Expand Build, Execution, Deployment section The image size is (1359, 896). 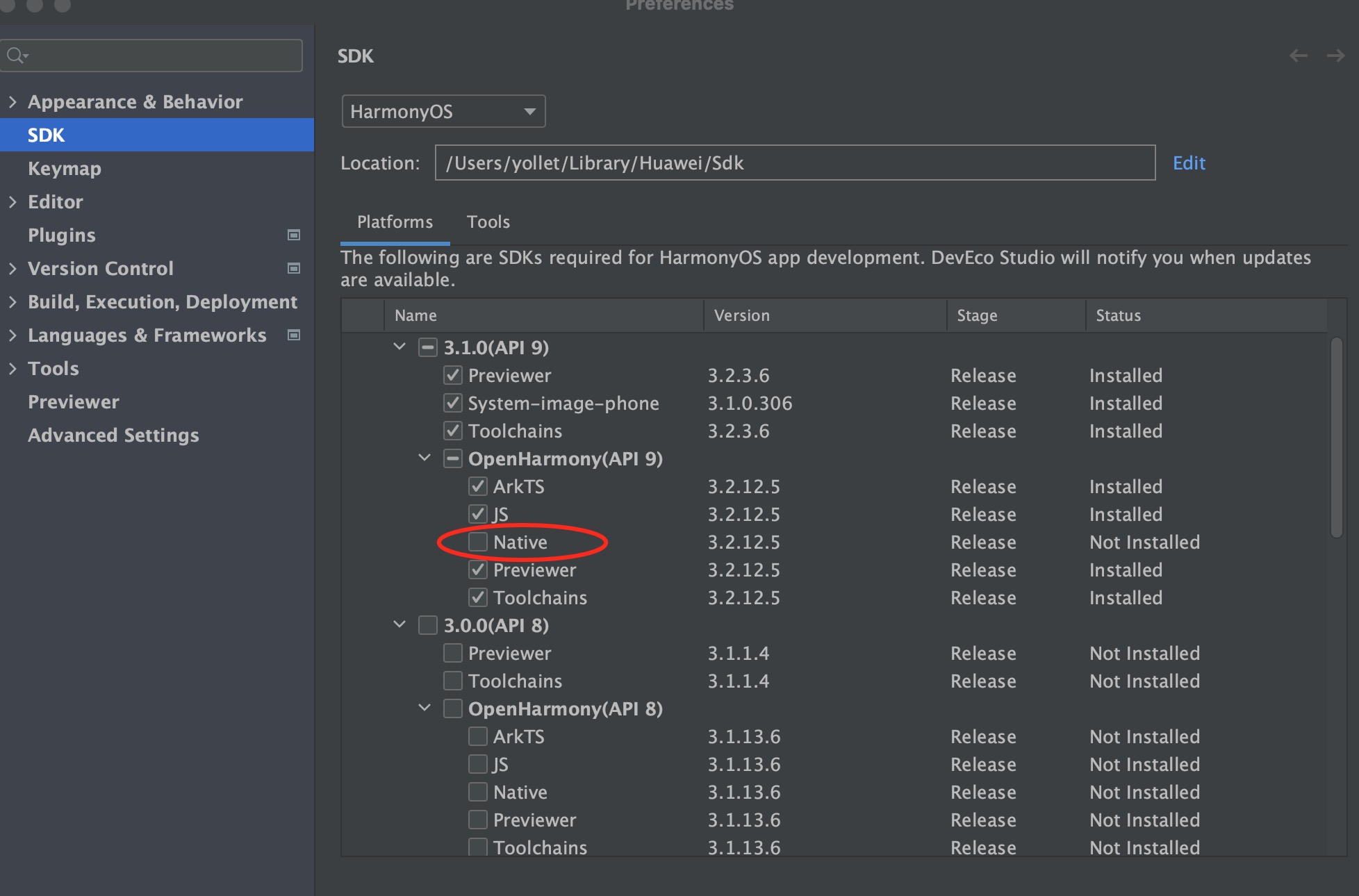[13, 302]
